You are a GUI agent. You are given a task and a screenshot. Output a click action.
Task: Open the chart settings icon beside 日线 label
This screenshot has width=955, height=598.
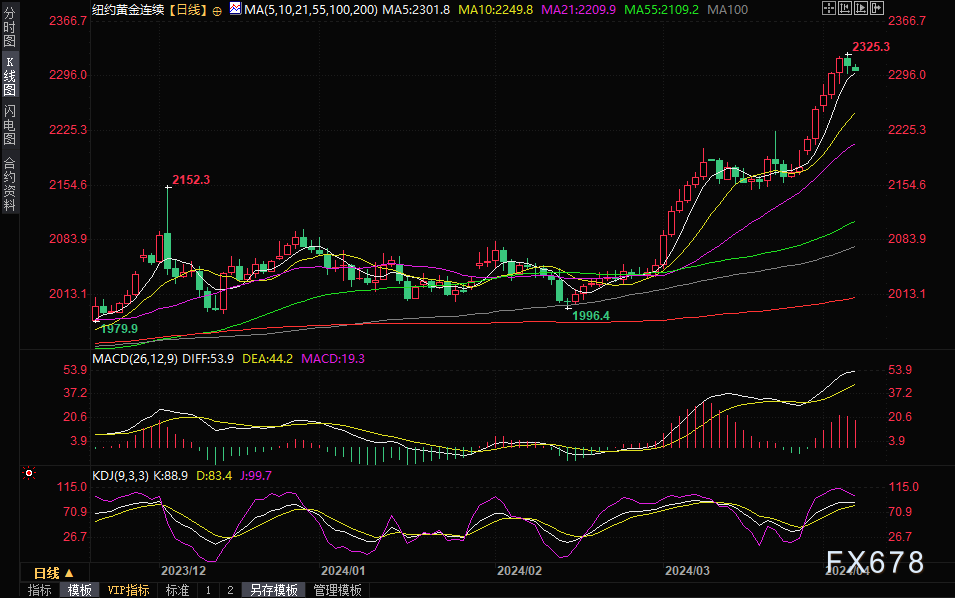pos(216,10)
